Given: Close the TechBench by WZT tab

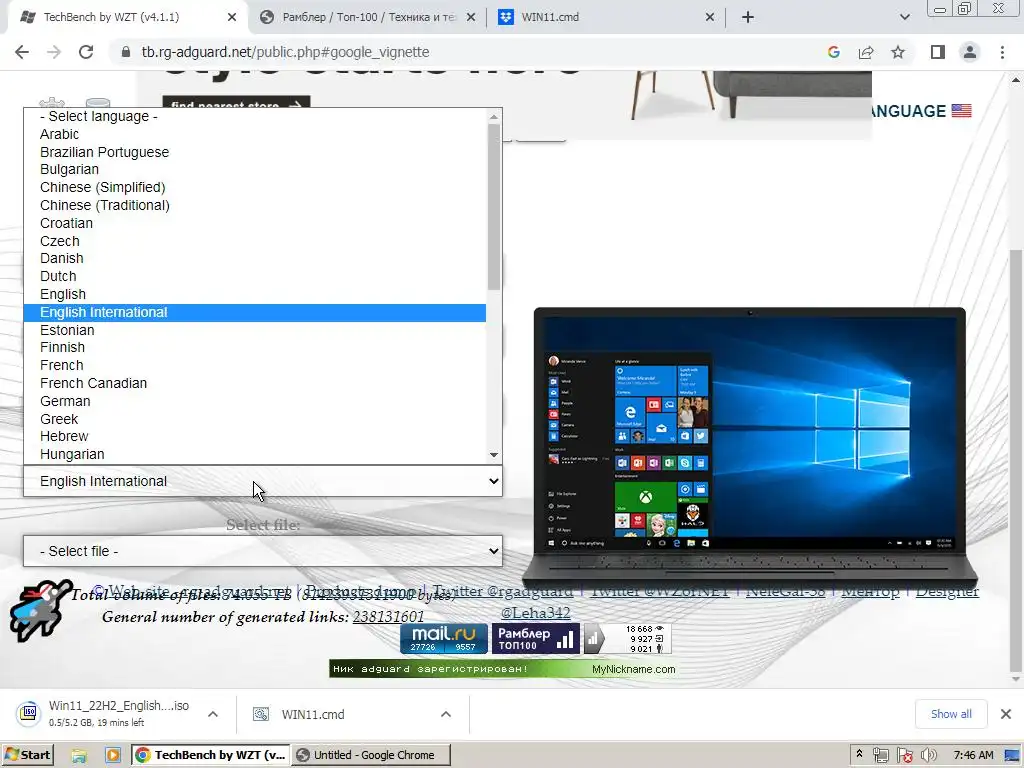Looking at the screenshot, I should click(x=232, y=17).
